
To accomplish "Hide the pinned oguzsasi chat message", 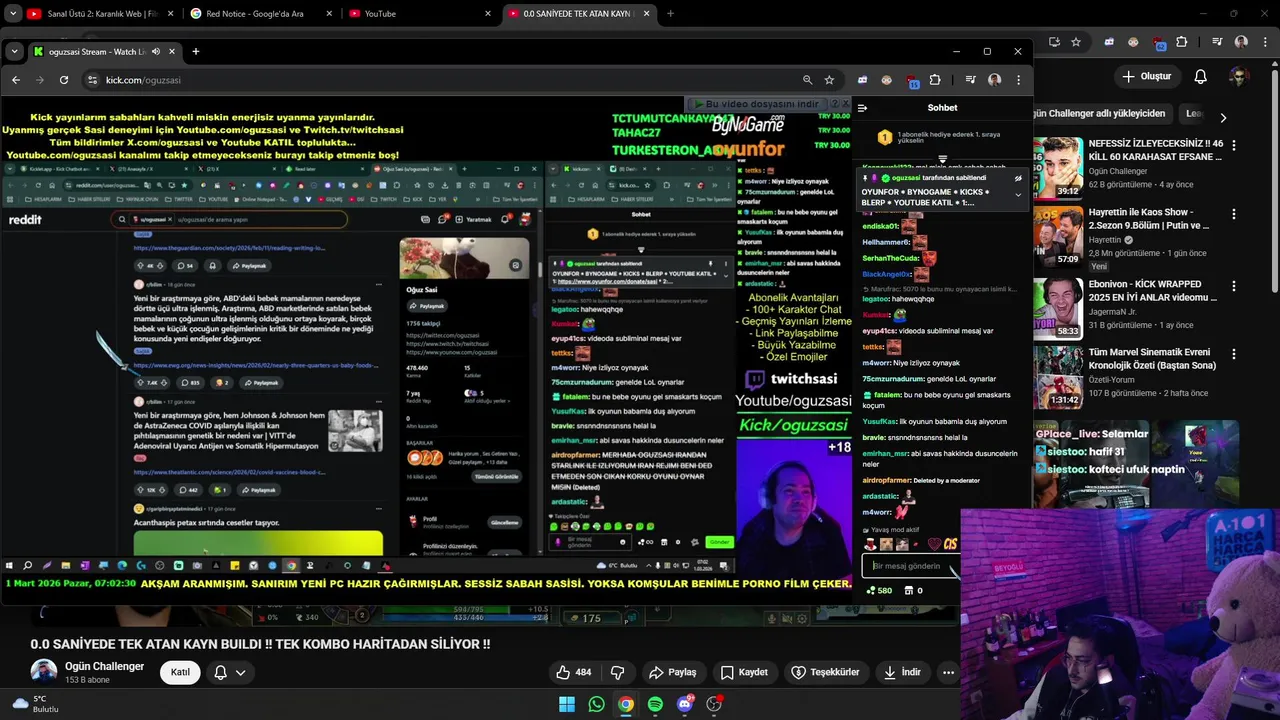I will click(x=1018, y=178).
